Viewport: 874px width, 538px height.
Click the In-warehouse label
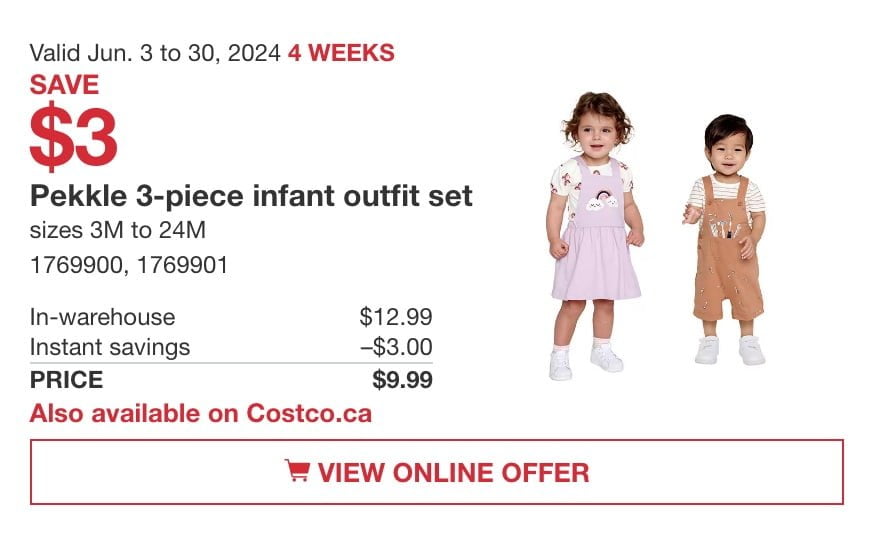103,317
